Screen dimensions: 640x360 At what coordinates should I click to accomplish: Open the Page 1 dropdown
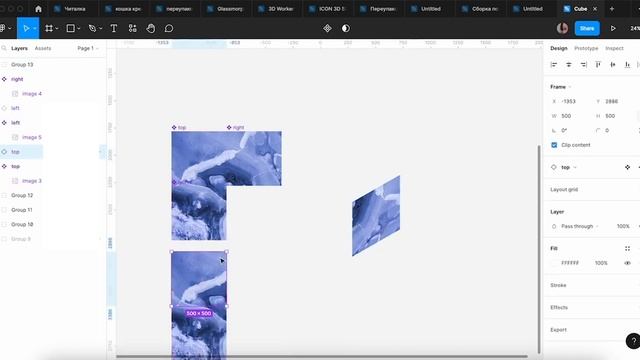pos(88,48)
